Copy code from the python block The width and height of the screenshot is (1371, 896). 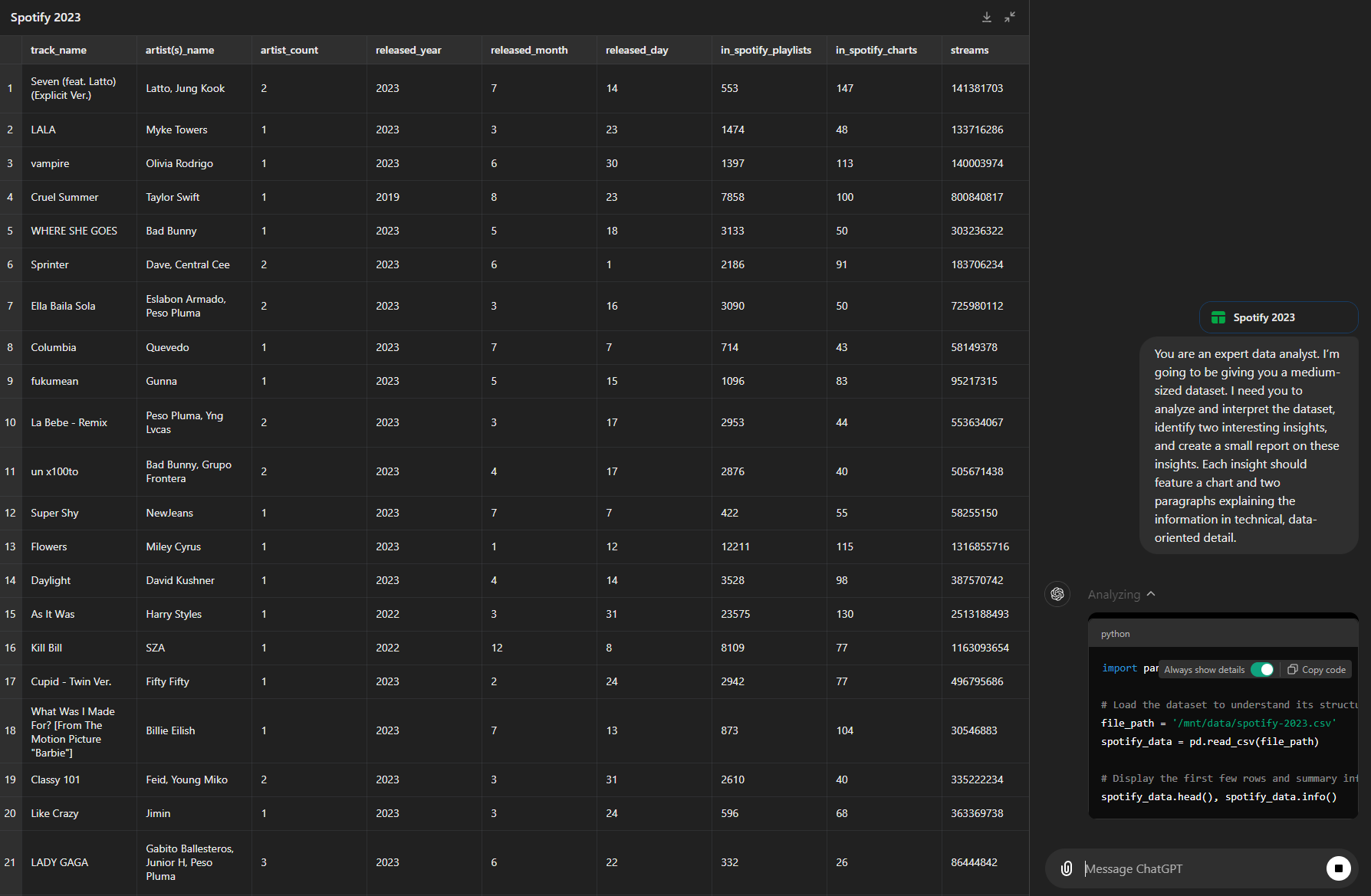(1317, 669)
